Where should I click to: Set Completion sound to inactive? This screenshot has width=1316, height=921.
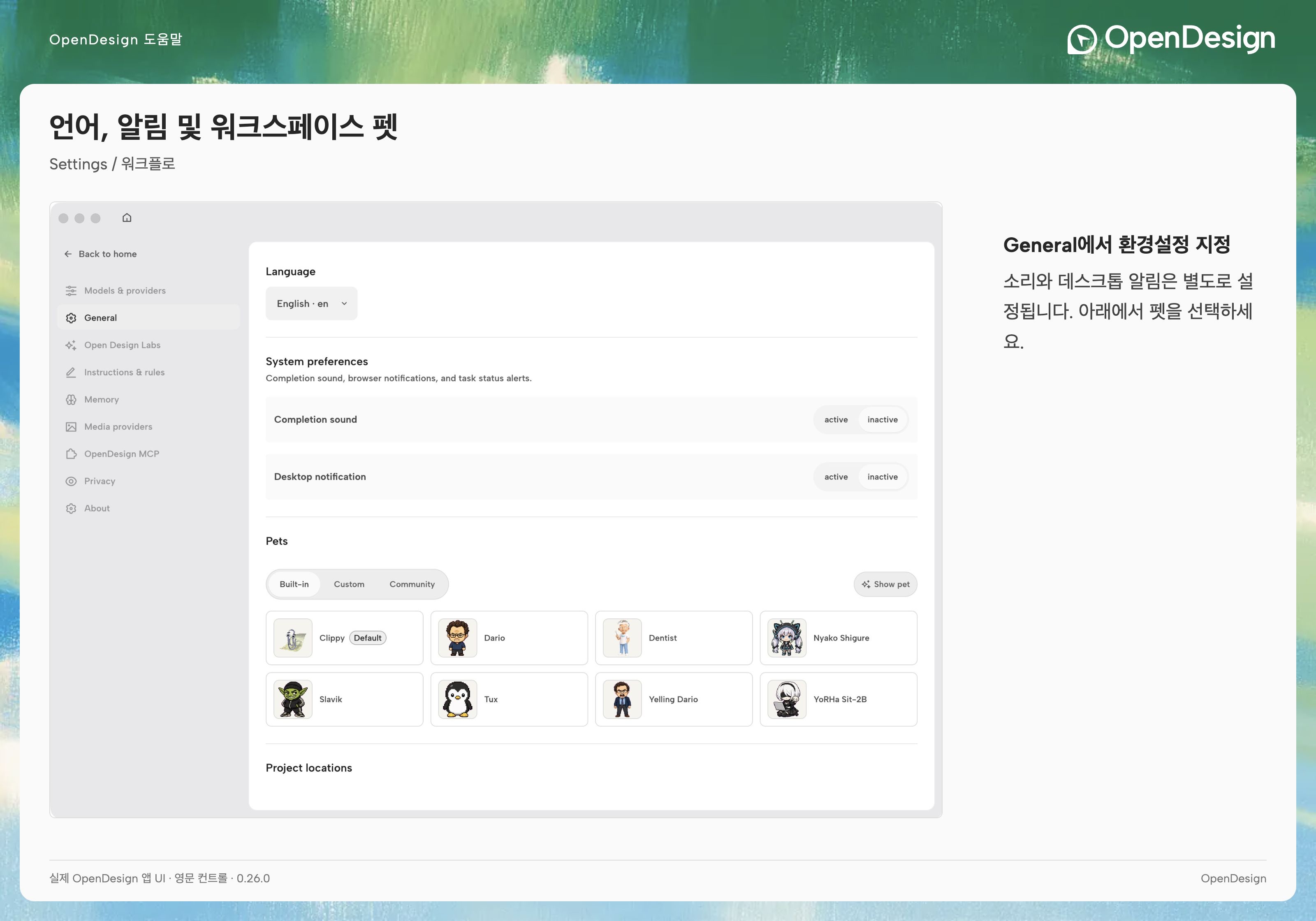883,419
